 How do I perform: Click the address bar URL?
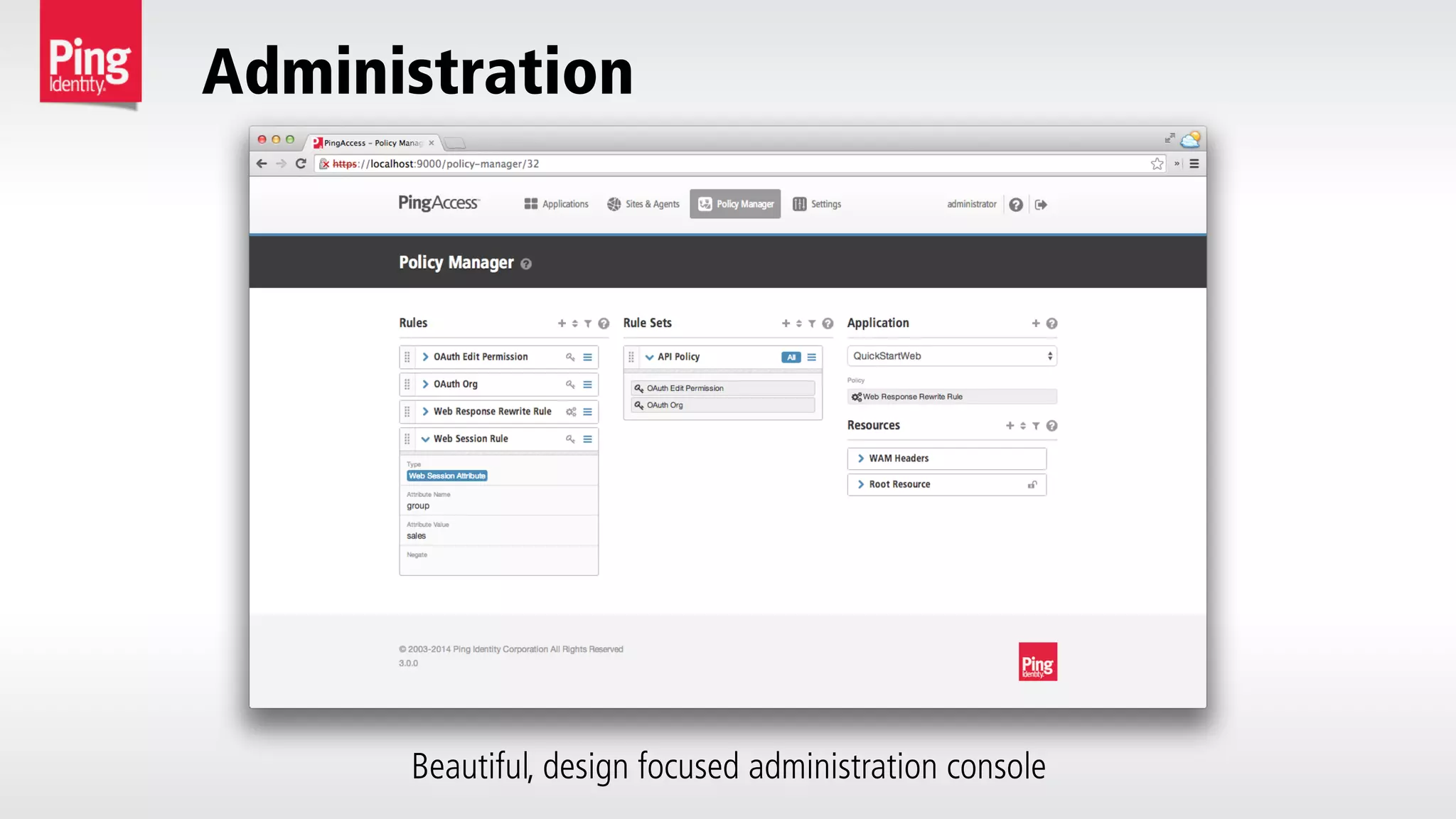point(436,164)
